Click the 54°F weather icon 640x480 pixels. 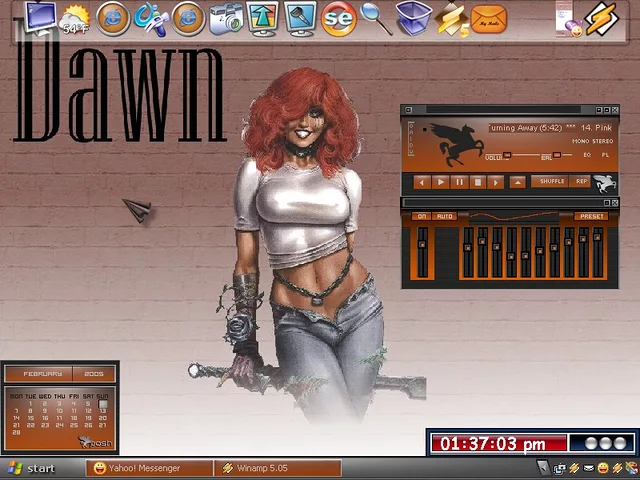coord(75,20)
